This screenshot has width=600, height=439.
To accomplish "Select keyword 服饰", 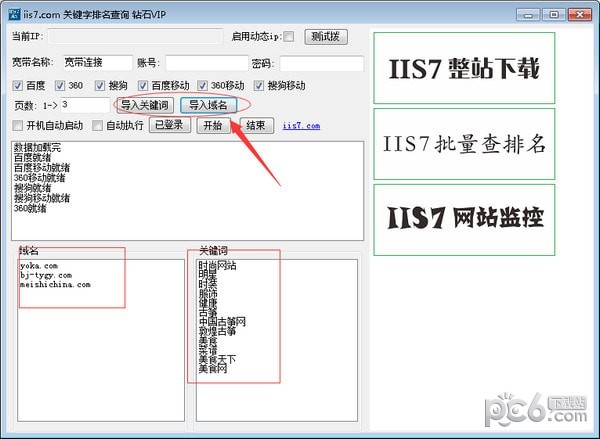I will click(x=208, y=294).
